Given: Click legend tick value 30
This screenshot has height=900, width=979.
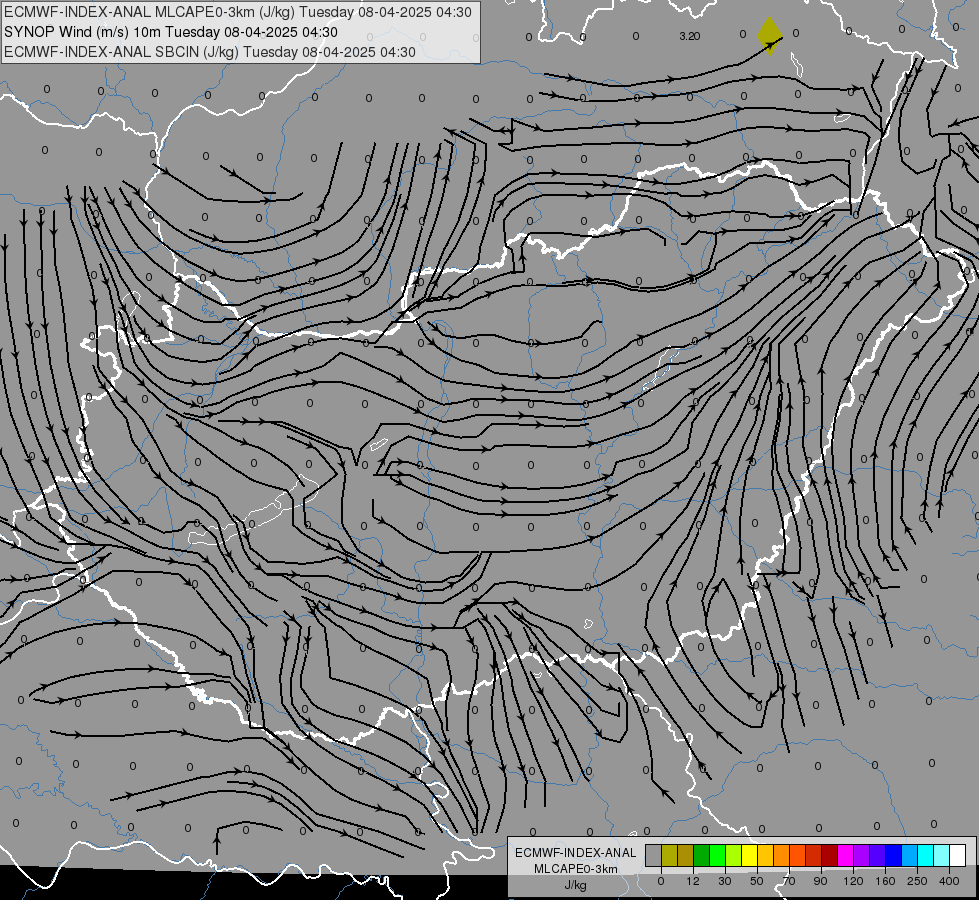Looking at the screenshot, I should pos(725,881).
